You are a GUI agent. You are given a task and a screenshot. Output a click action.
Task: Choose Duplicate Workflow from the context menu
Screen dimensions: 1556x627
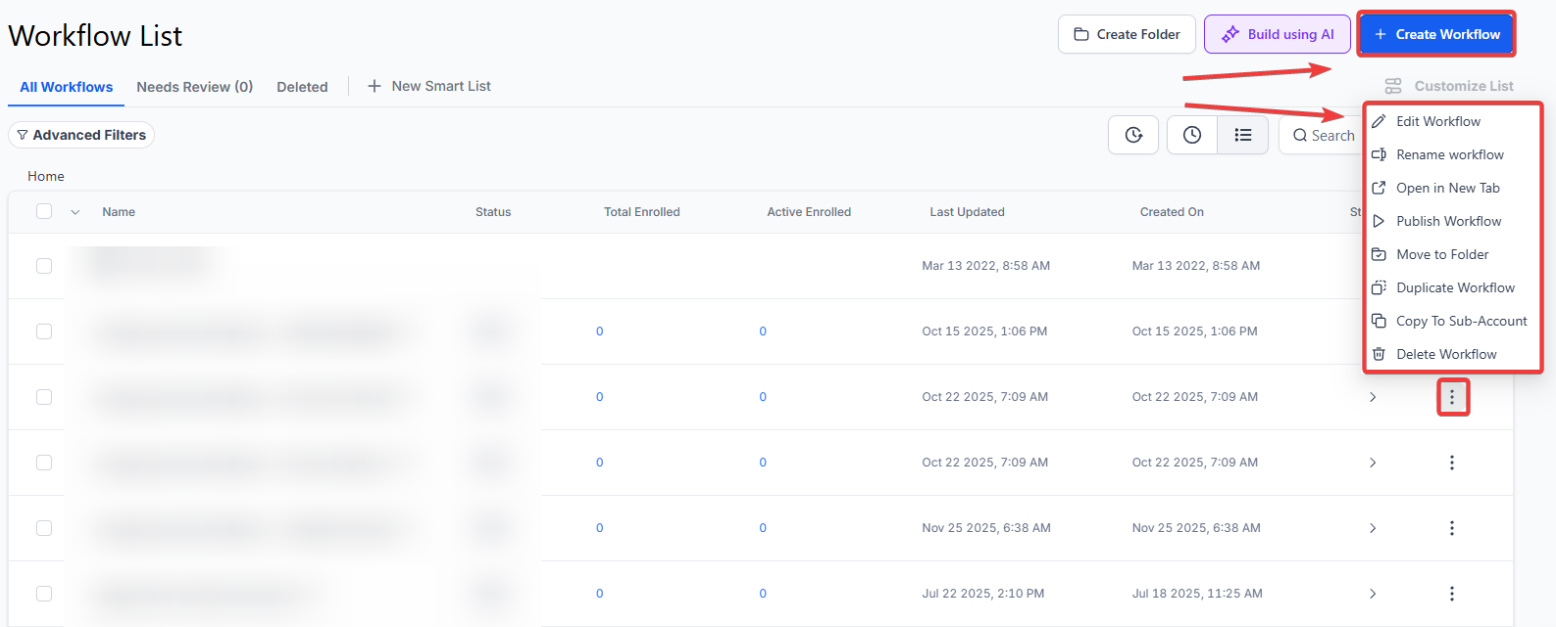coord(1455,288)
